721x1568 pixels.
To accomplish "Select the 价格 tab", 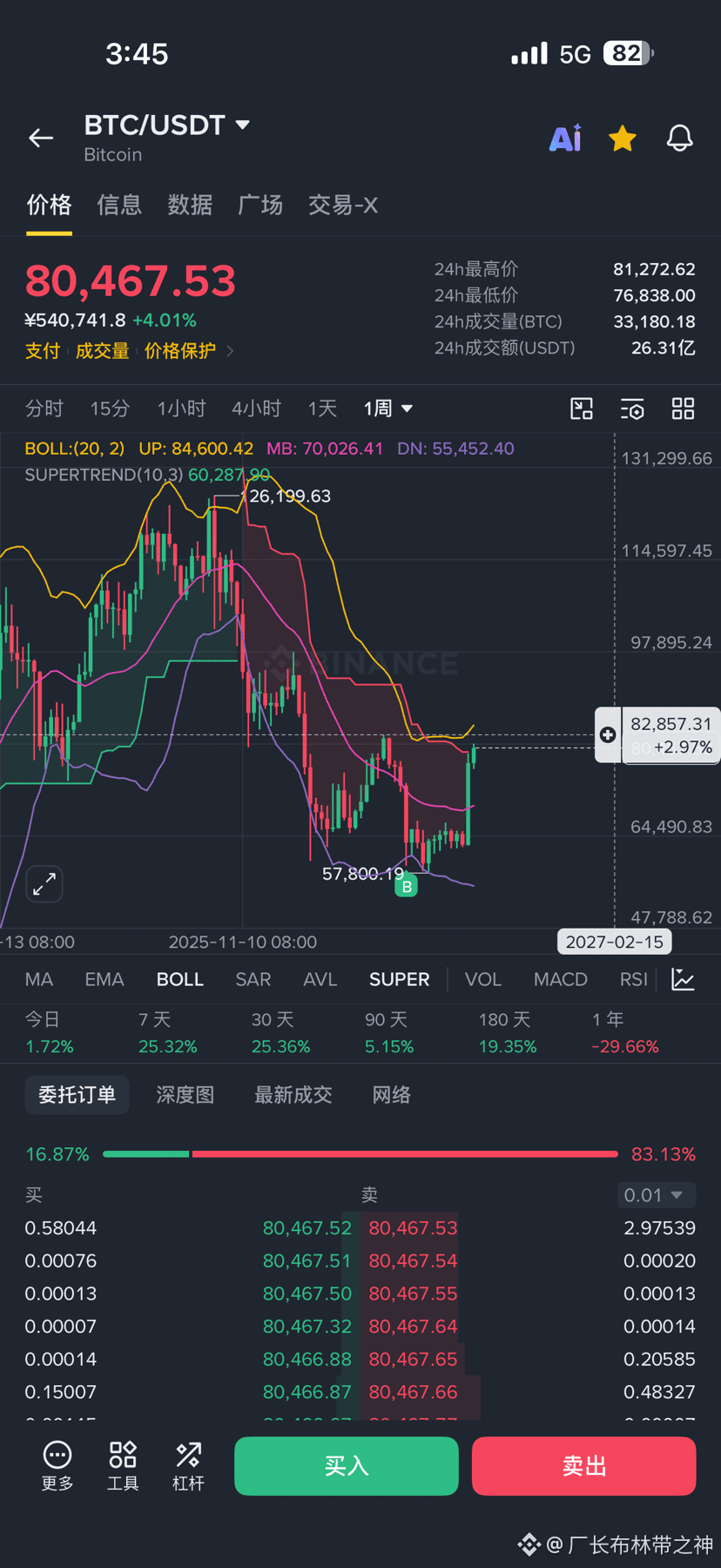I will tap(49, 206).
